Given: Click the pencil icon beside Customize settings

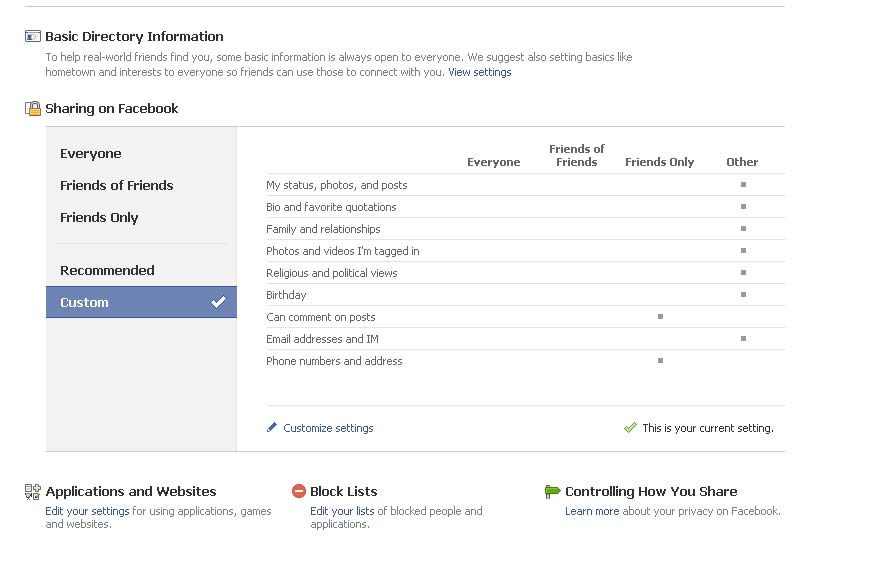Looking at the screenshot, I should [x=272, y=428].
